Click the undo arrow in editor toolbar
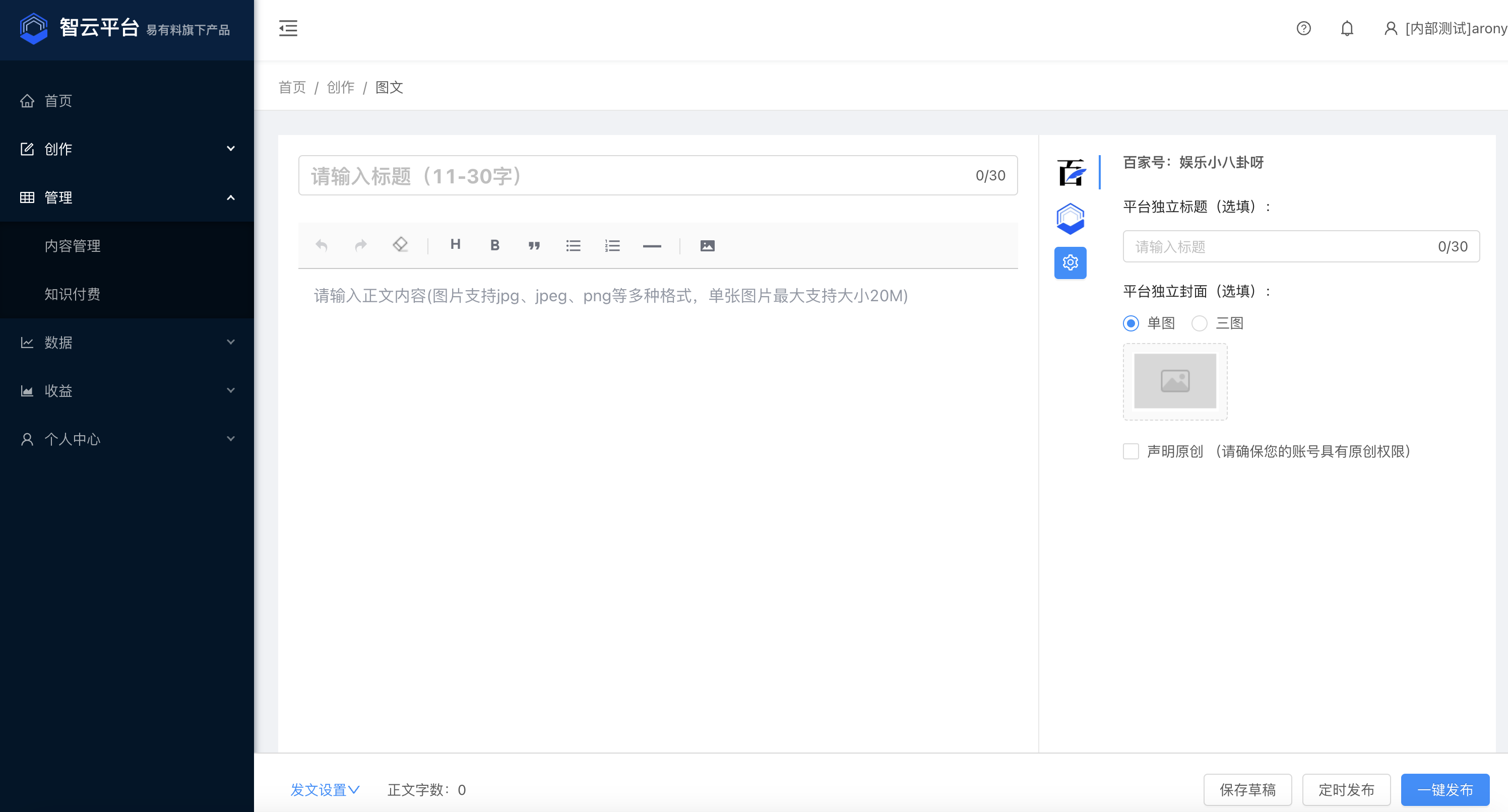 pos(322,245)
